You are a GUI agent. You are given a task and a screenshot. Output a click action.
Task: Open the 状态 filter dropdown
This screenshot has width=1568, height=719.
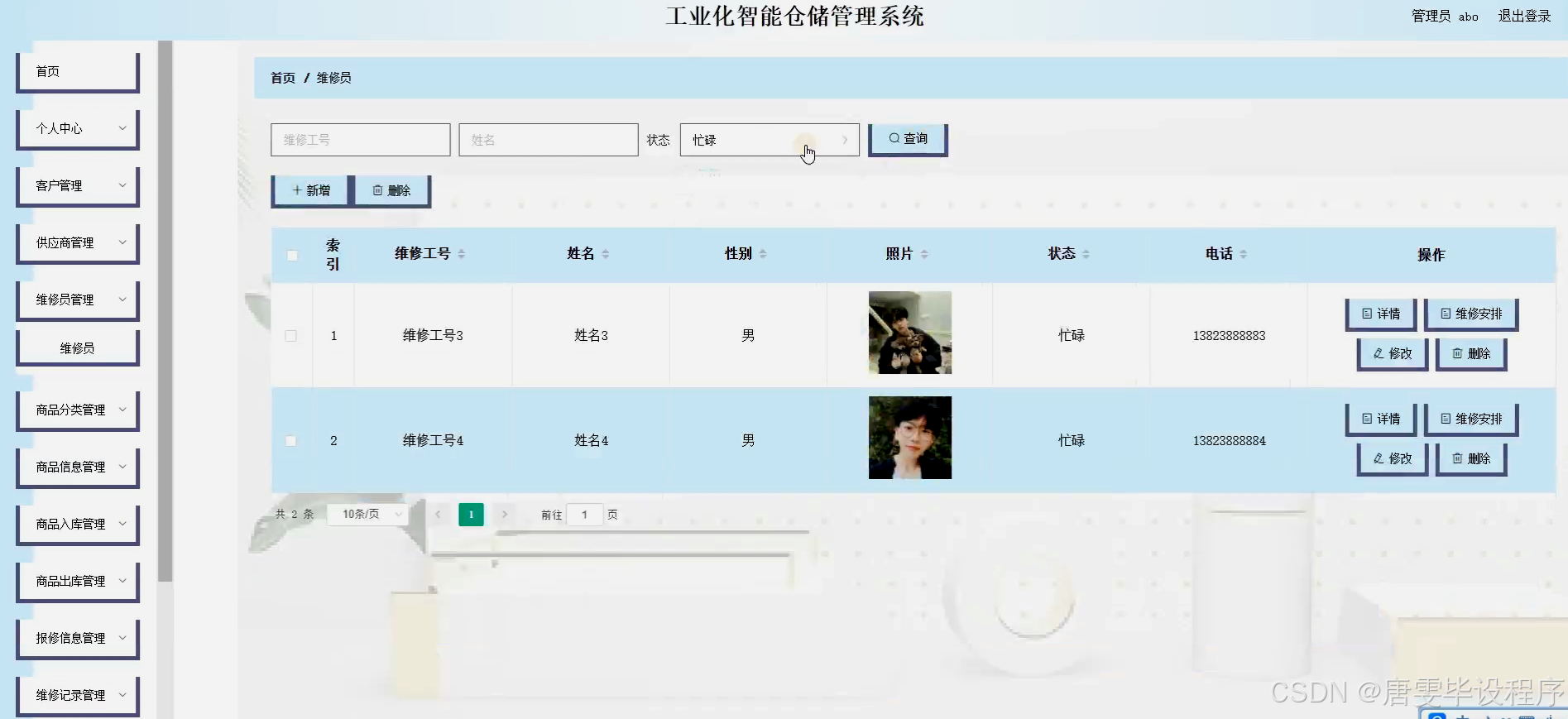click(x=770, y=140)
